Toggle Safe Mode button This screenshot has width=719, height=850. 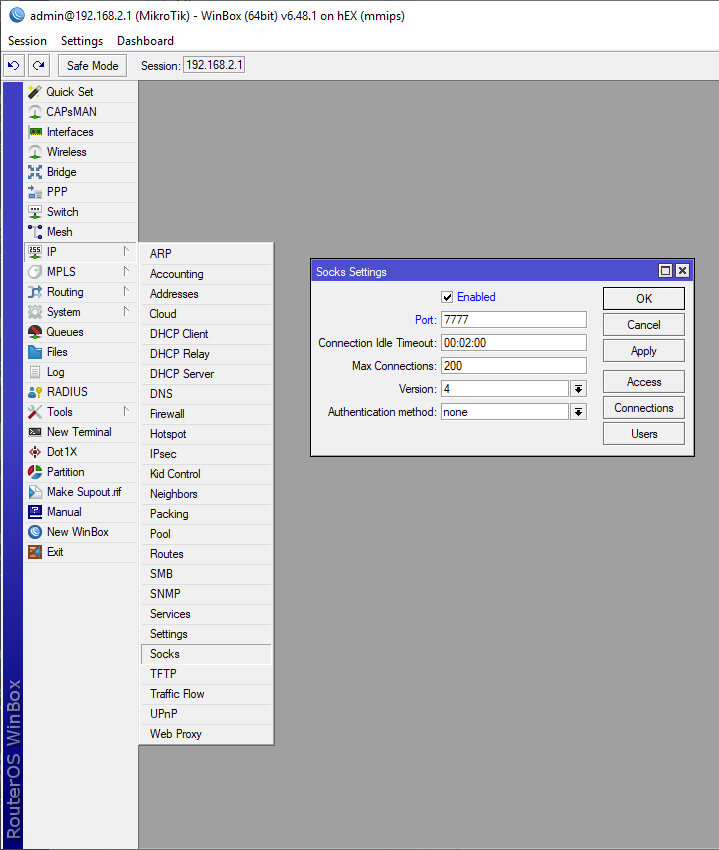coord(92,66)
